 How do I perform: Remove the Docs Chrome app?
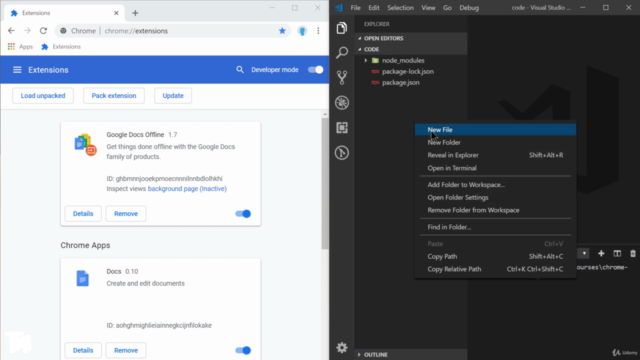point(126,350)
